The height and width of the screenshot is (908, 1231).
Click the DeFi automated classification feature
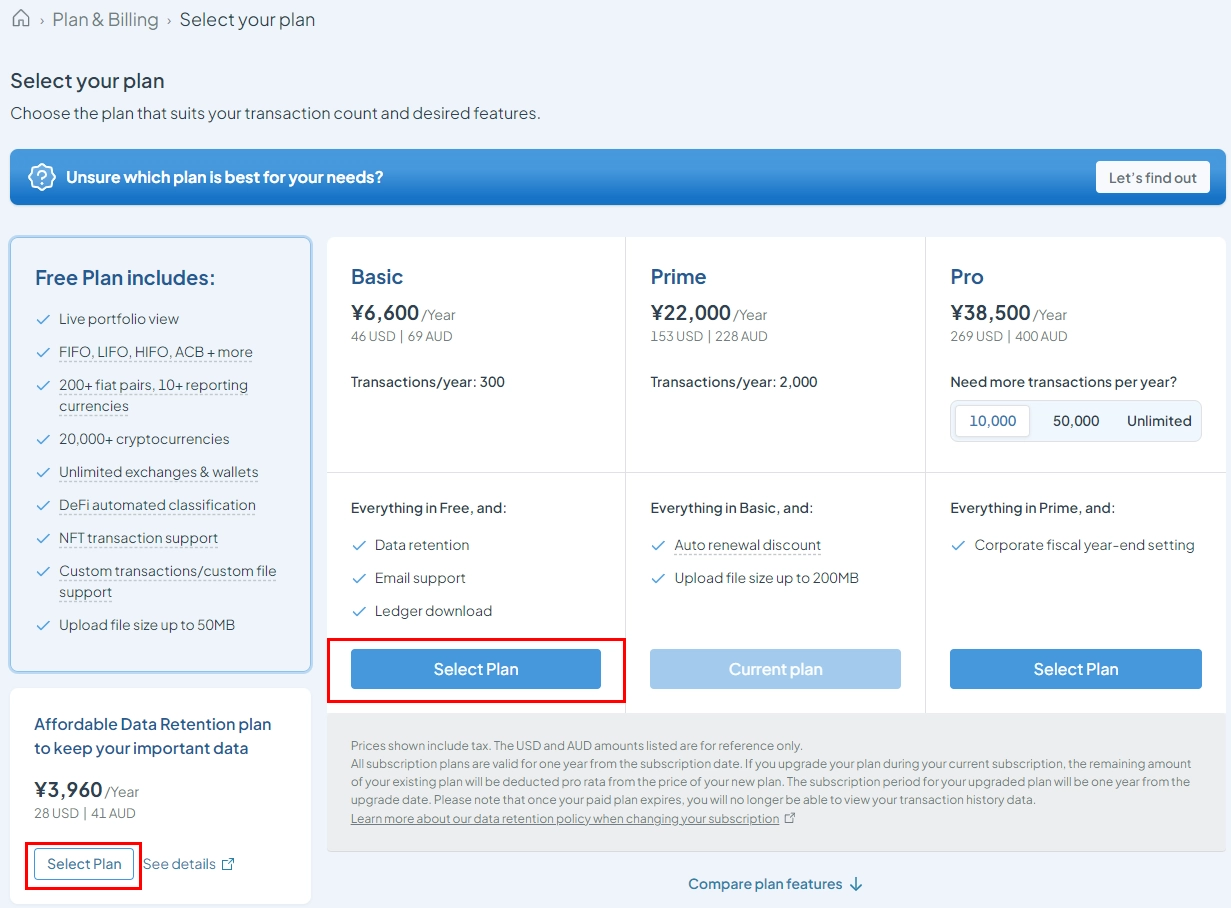(157, 505)
